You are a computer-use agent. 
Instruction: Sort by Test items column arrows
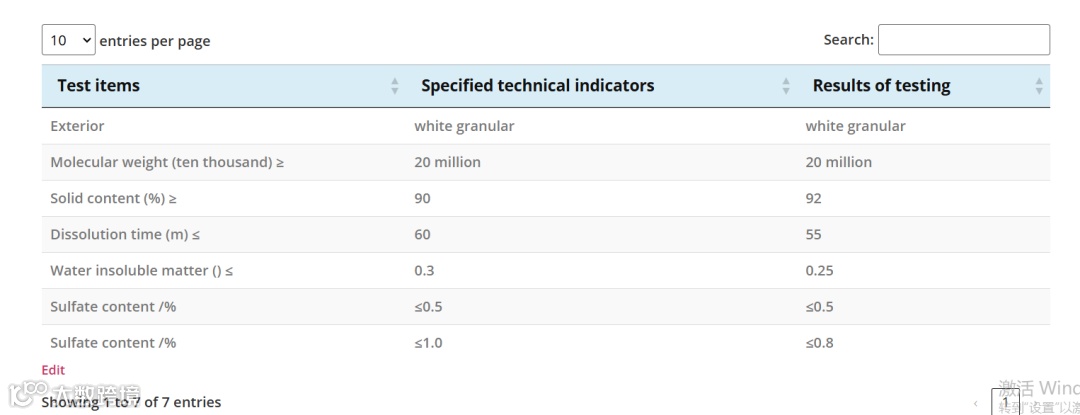click(x=395, y=86)
